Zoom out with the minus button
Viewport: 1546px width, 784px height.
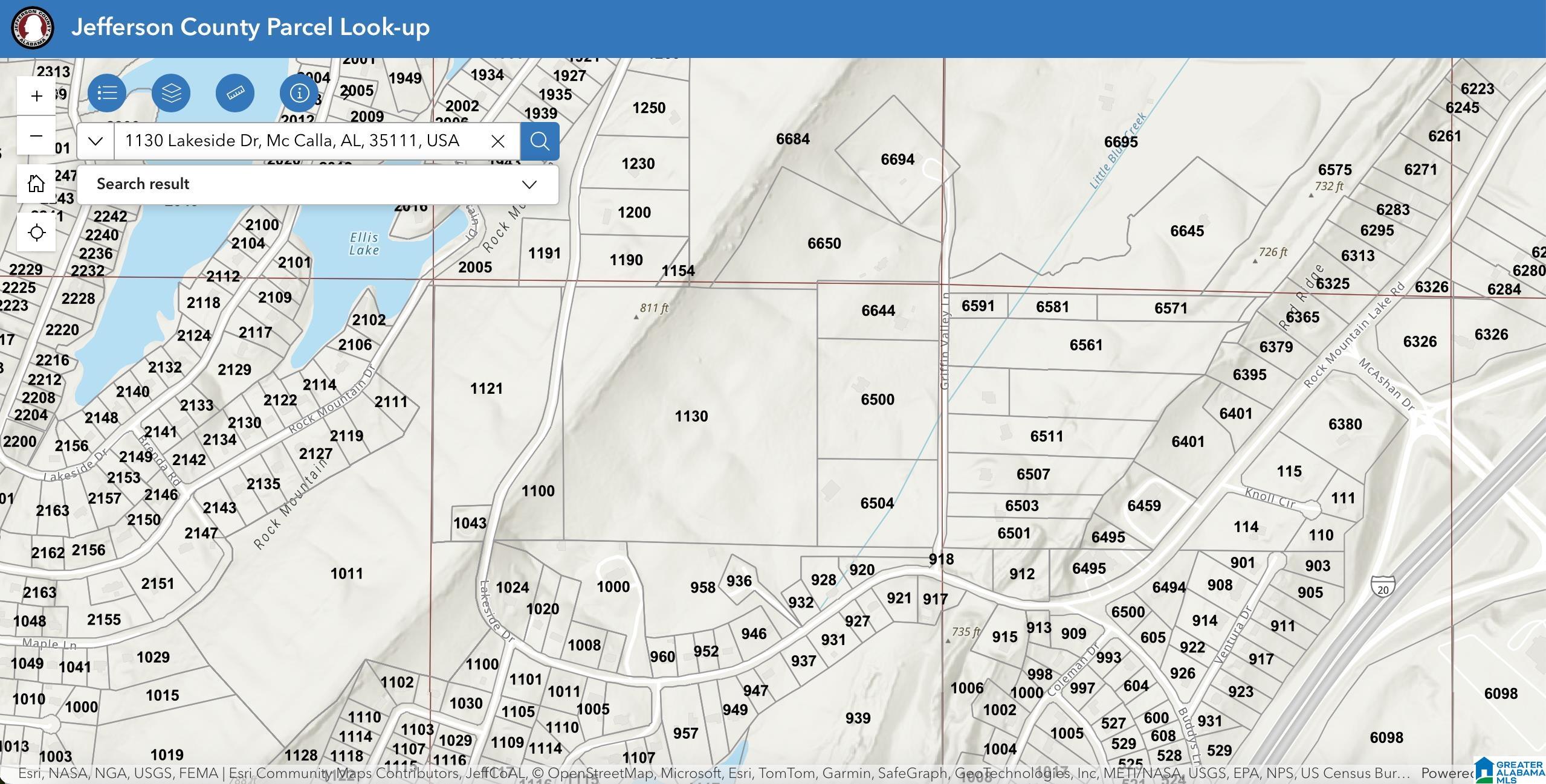point(36,135)
